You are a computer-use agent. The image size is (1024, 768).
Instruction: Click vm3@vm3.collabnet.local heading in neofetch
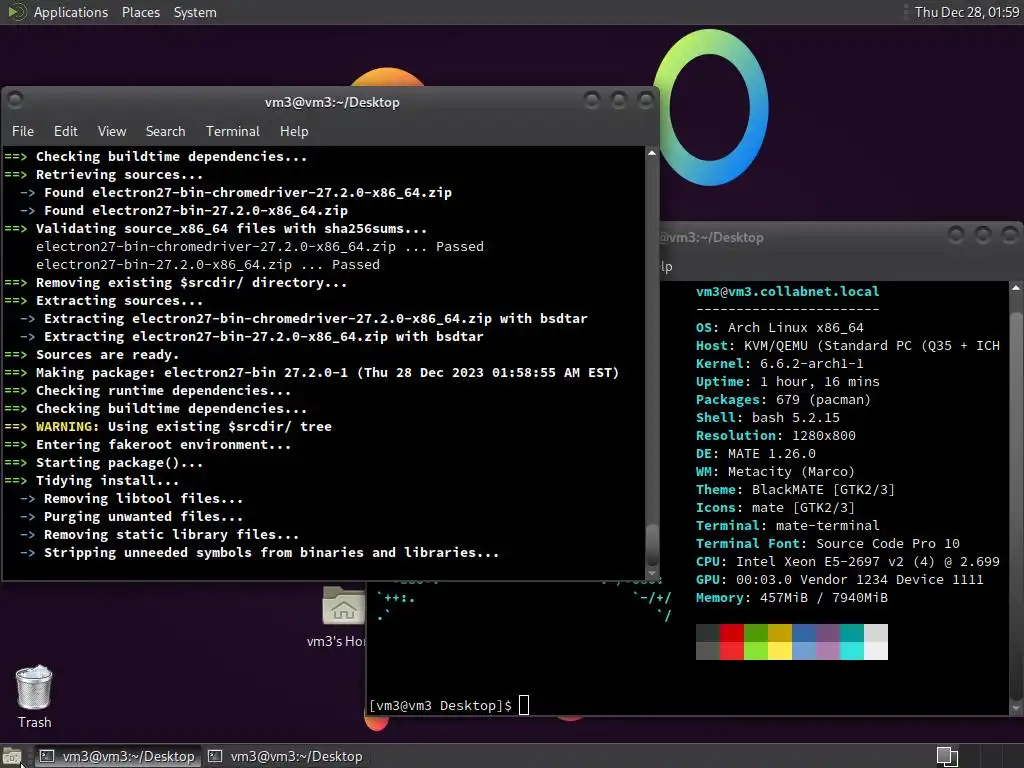(788, 291)
